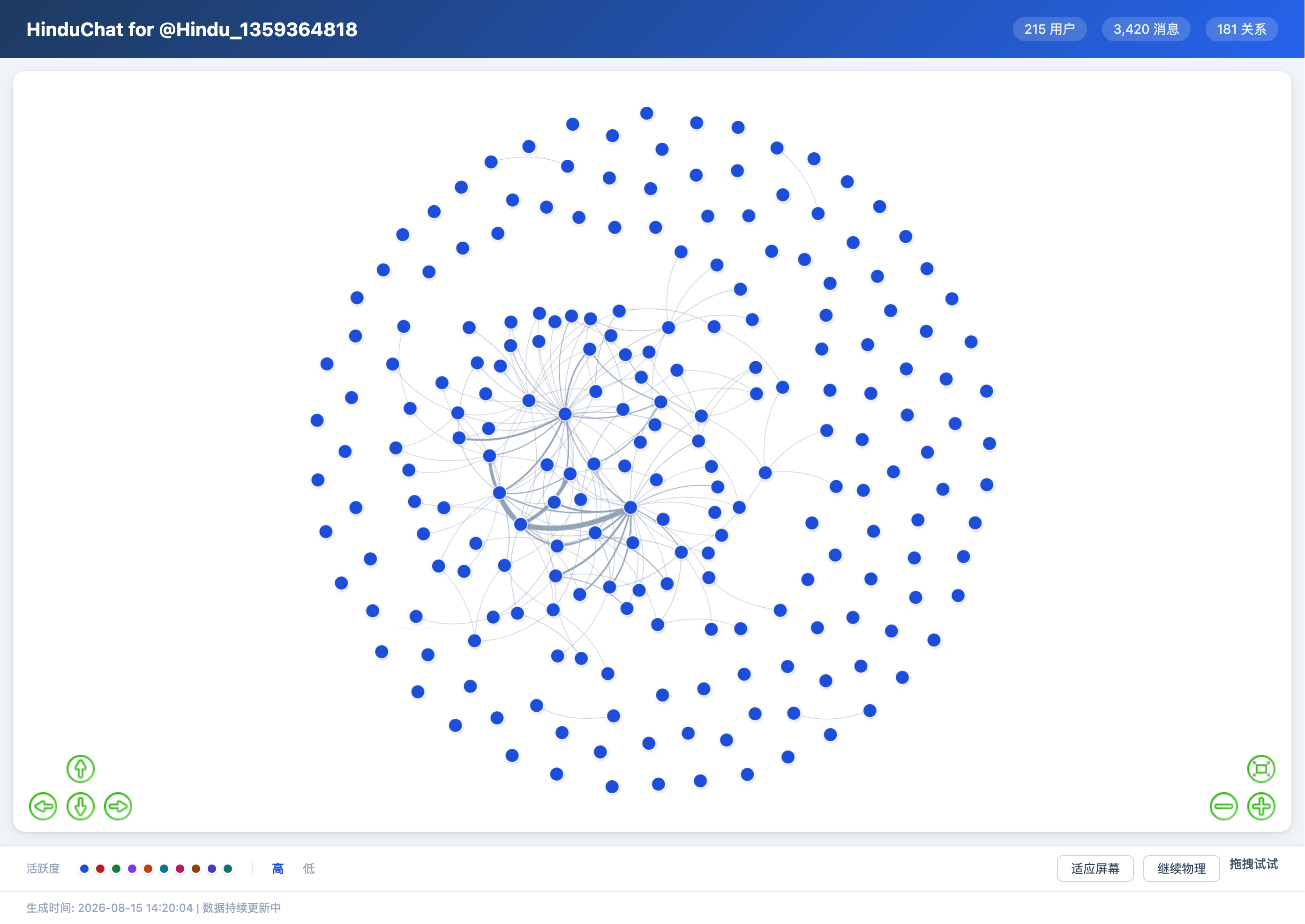Pick the green activity legend dot
1305x924 pixels.
tap(116, 868)
